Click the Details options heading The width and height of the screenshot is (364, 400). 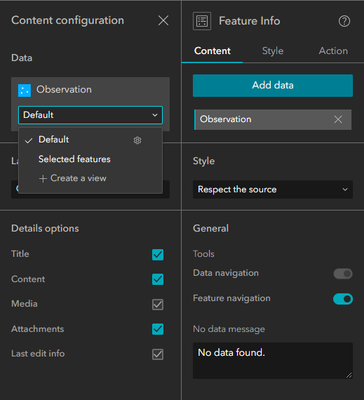[45, 229]
